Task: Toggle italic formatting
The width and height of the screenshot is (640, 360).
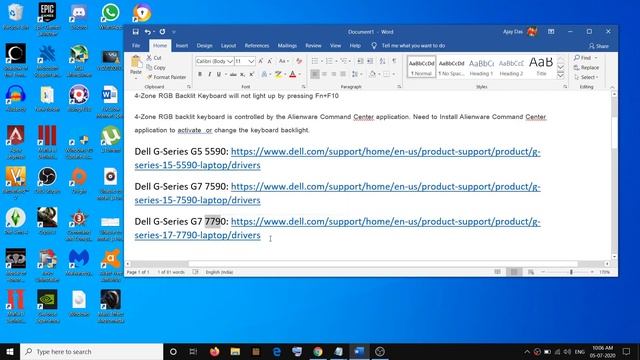Action: tap(209, 74)
